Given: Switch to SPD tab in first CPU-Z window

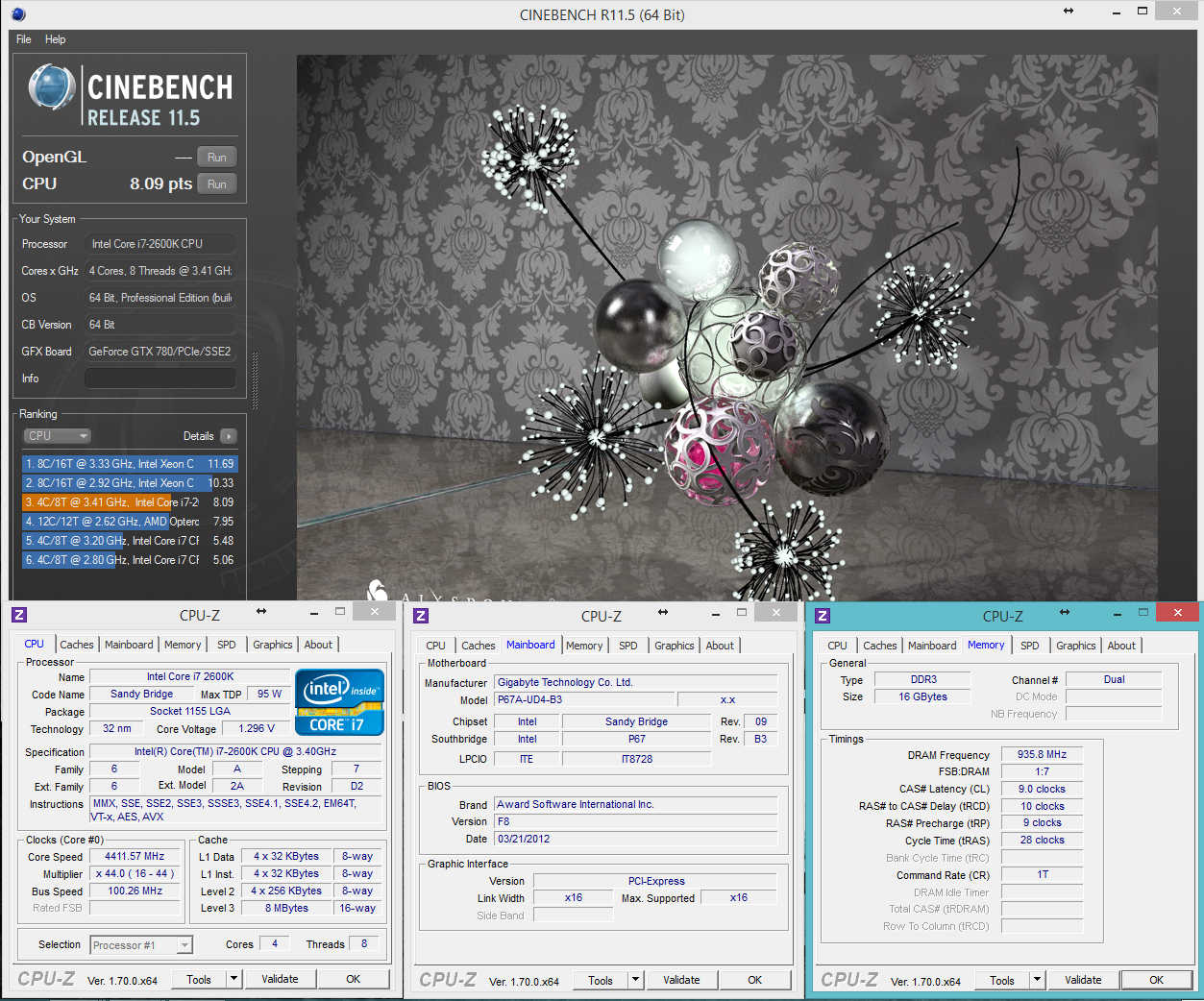Looking at the screenshot, I should [227, 645].
